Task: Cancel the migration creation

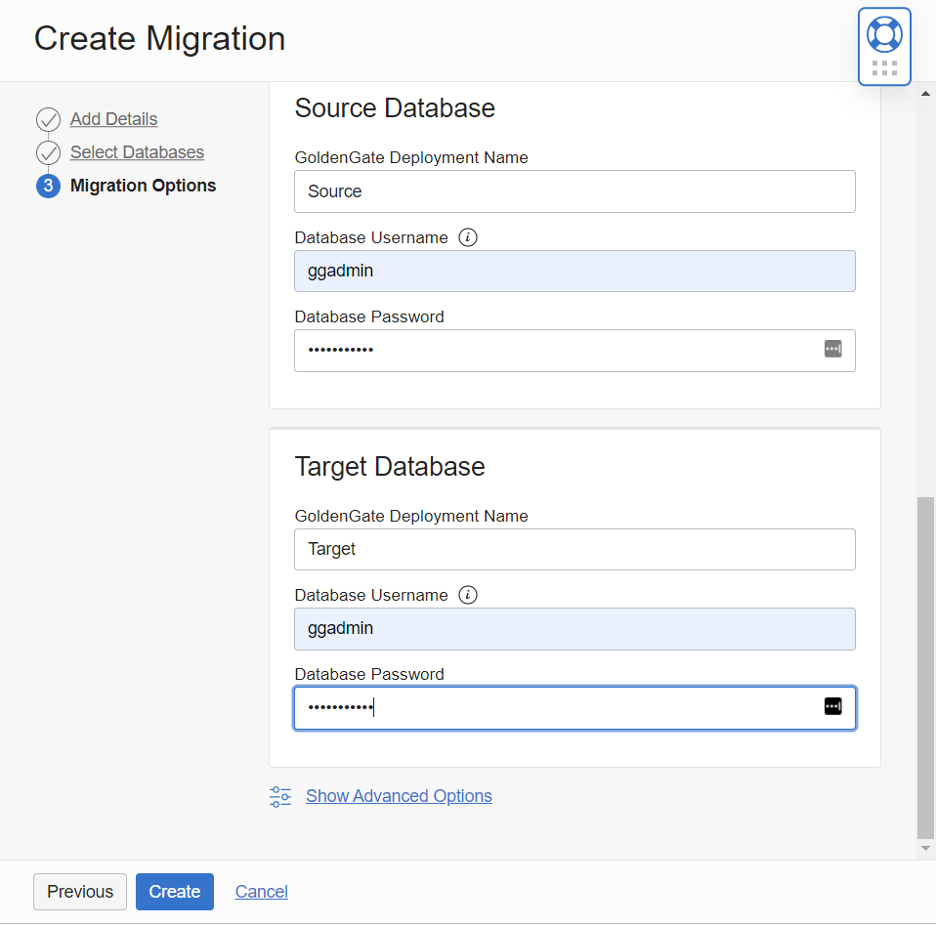Action: pos(261,891)
